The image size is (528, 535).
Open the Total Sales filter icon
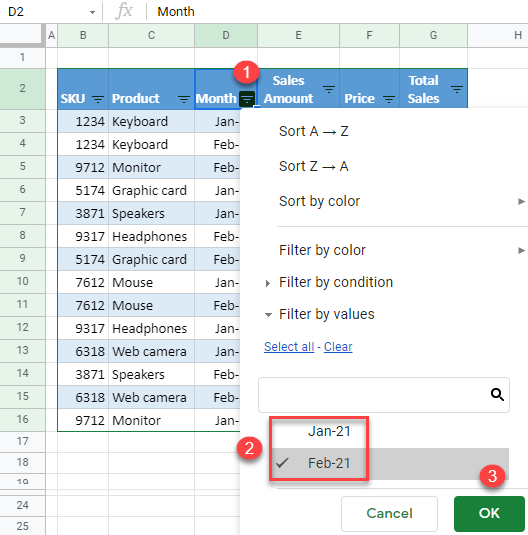click(x=457, y=89)
